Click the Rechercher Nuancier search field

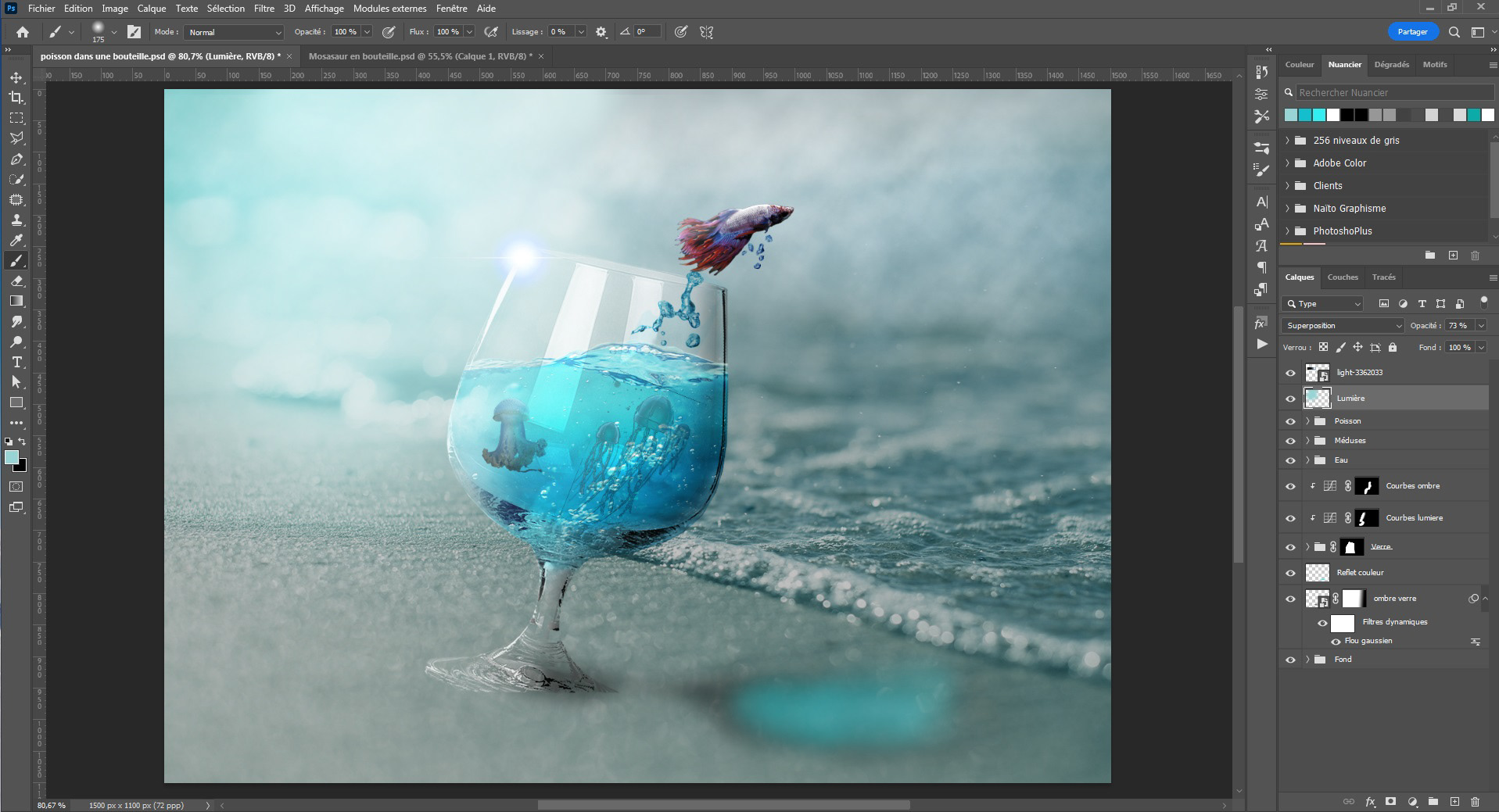tap(1393, 92)
